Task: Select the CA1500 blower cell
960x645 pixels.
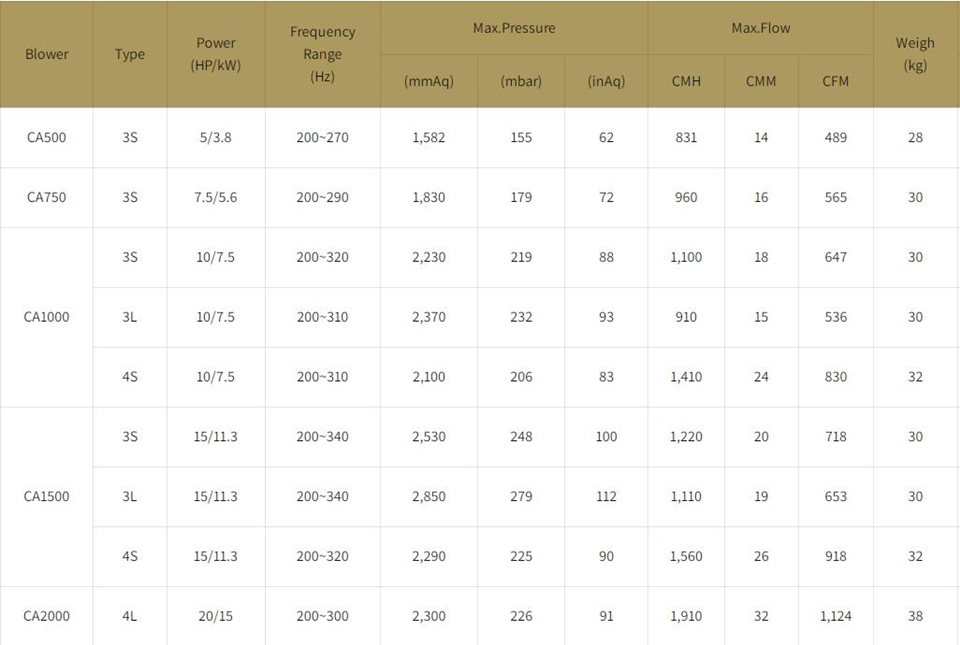Action: tap(47, 496)
